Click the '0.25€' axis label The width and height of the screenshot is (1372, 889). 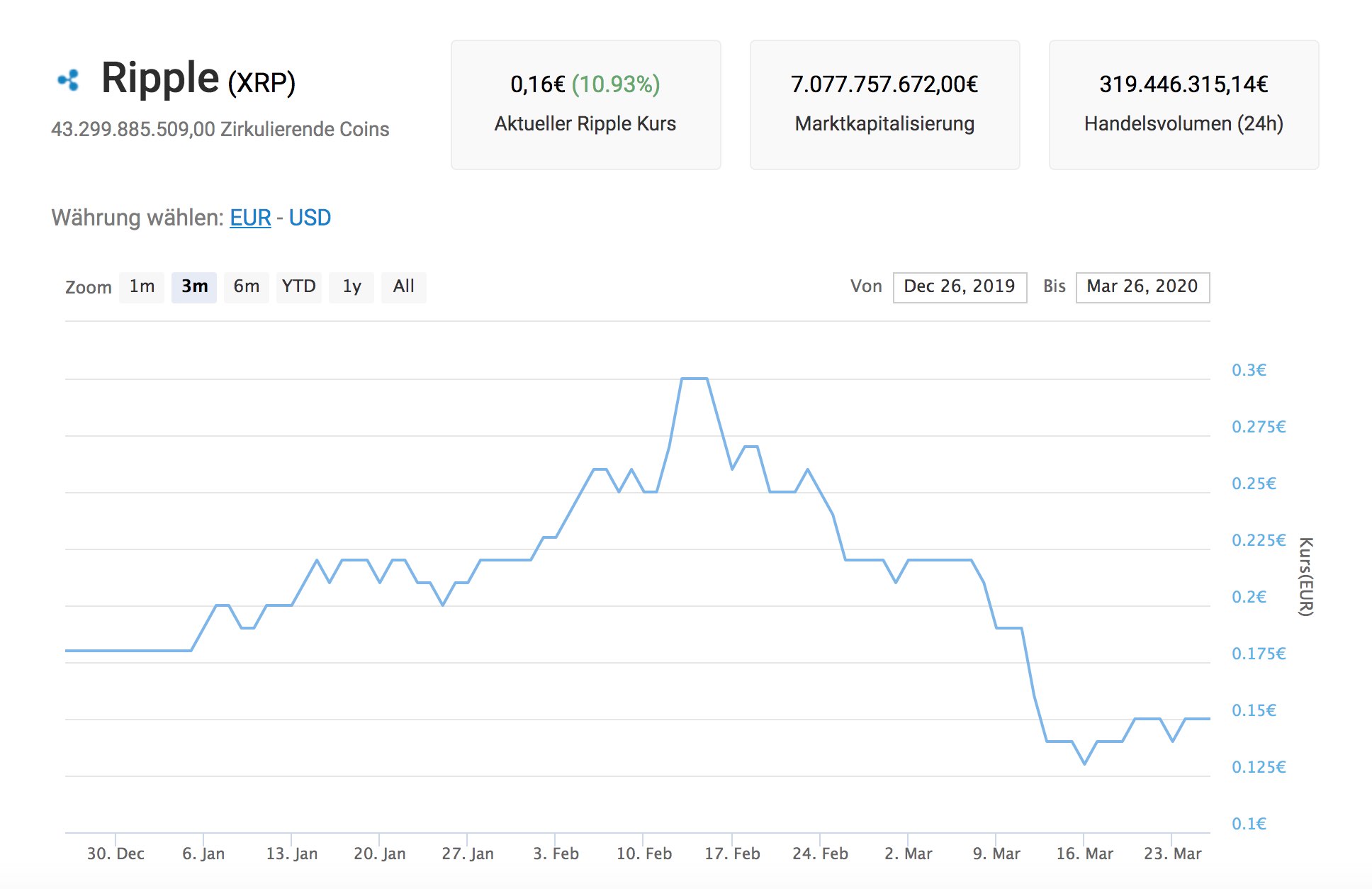point(1254,483)
